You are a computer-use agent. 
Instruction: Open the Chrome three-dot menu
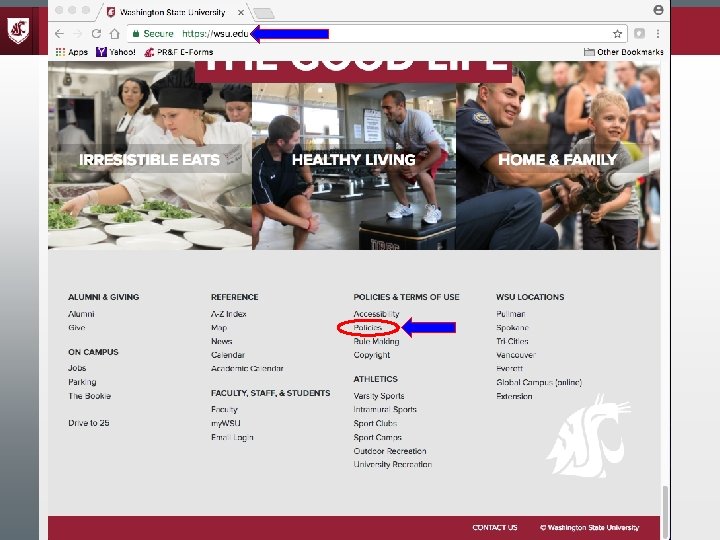point(658,34)
